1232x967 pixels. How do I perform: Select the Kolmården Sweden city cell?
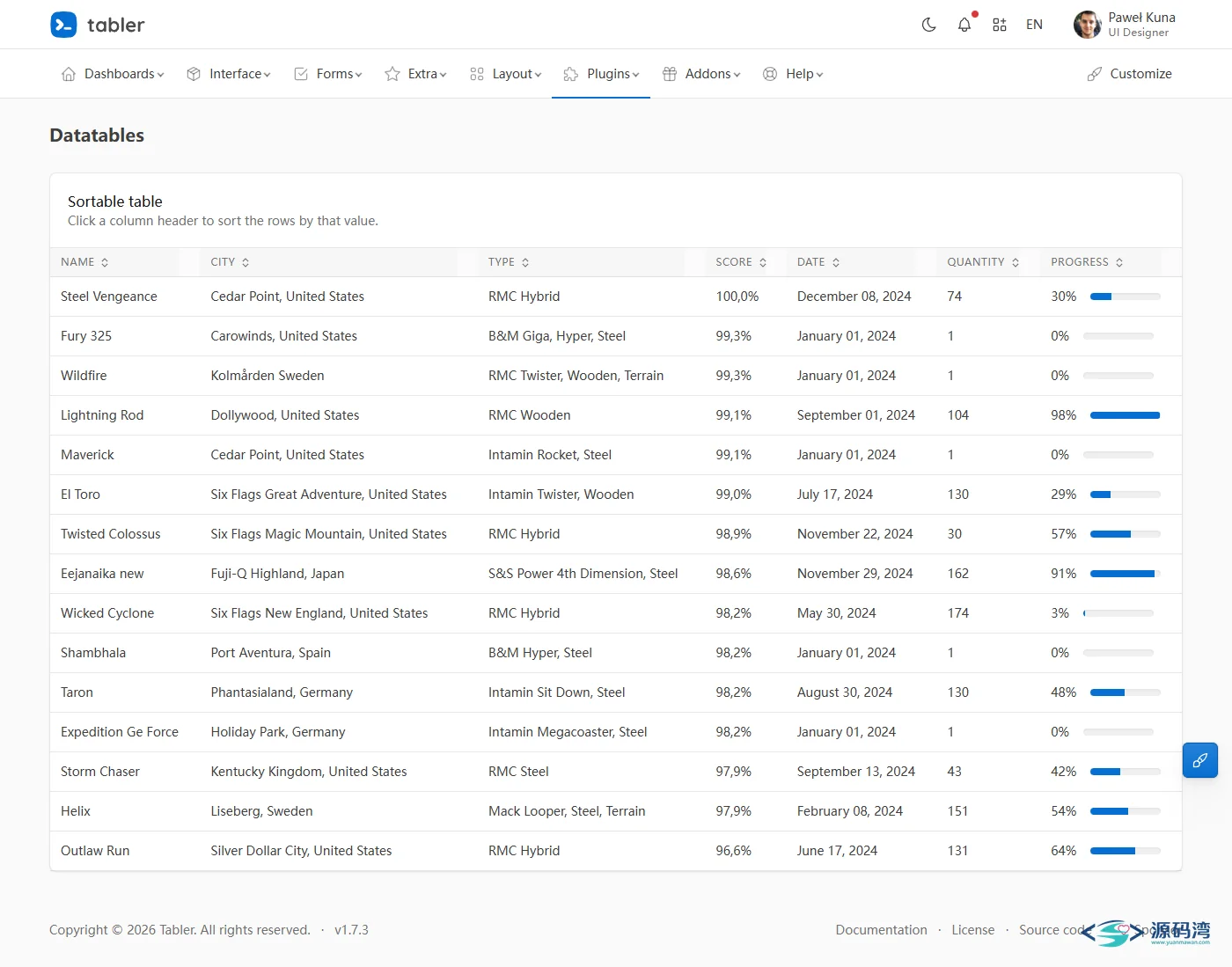(x=268, y=376)
